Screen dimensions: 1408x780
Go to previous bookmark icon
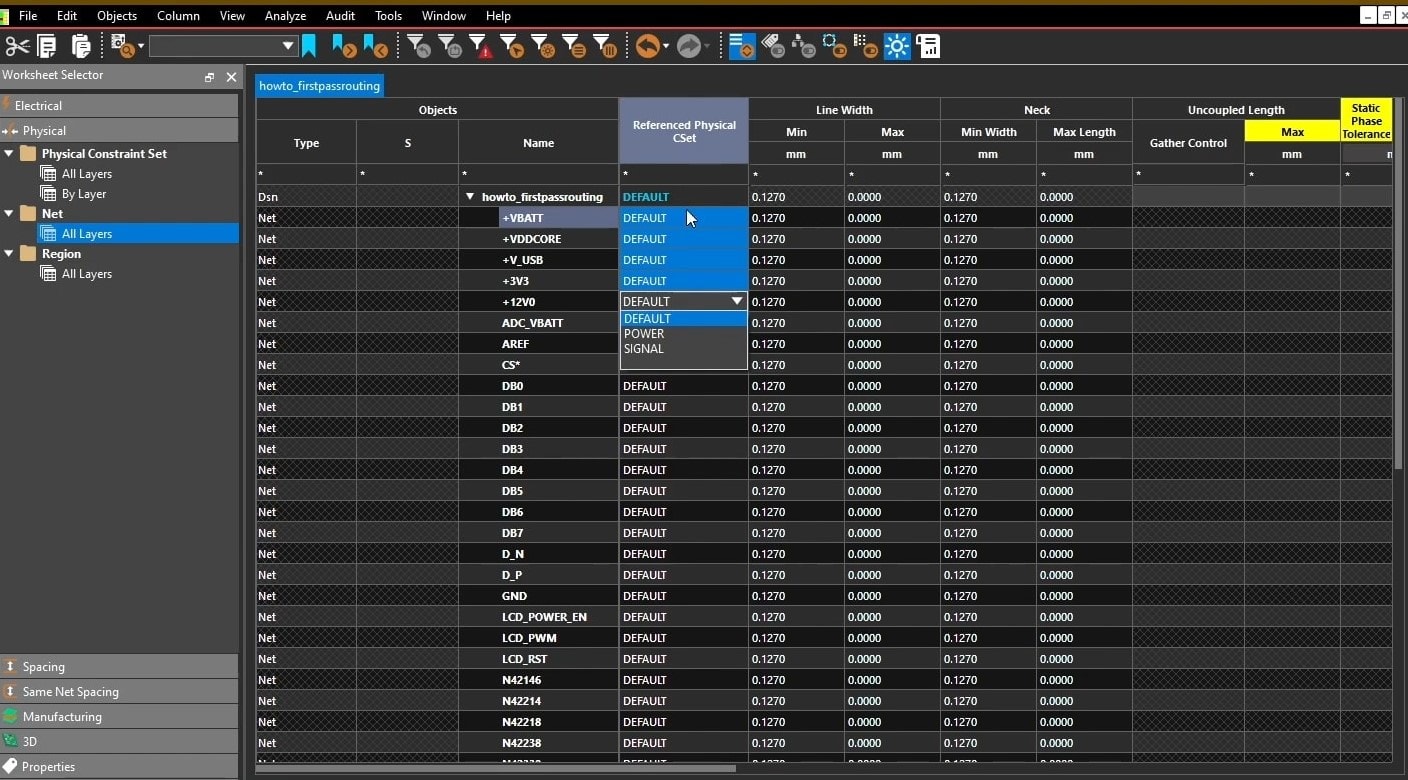pyautogui.click(x=376, y=46)
